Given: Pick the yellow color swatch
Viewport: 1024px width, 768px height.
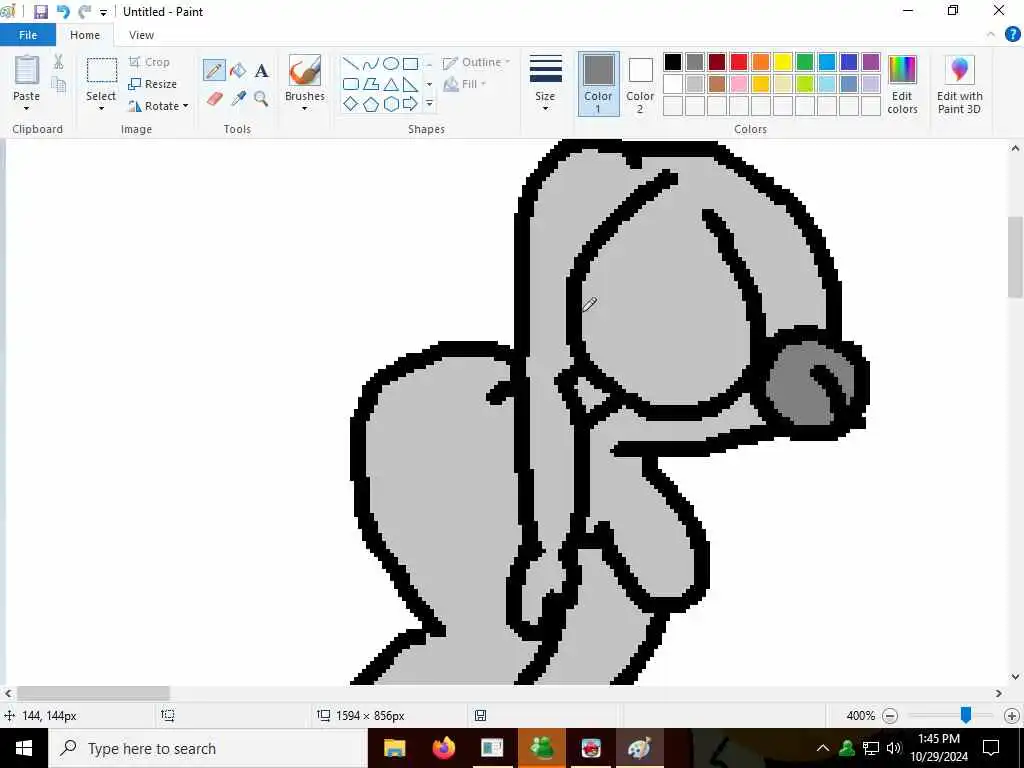Looking at the screenshot, I should tap(783, 62).
